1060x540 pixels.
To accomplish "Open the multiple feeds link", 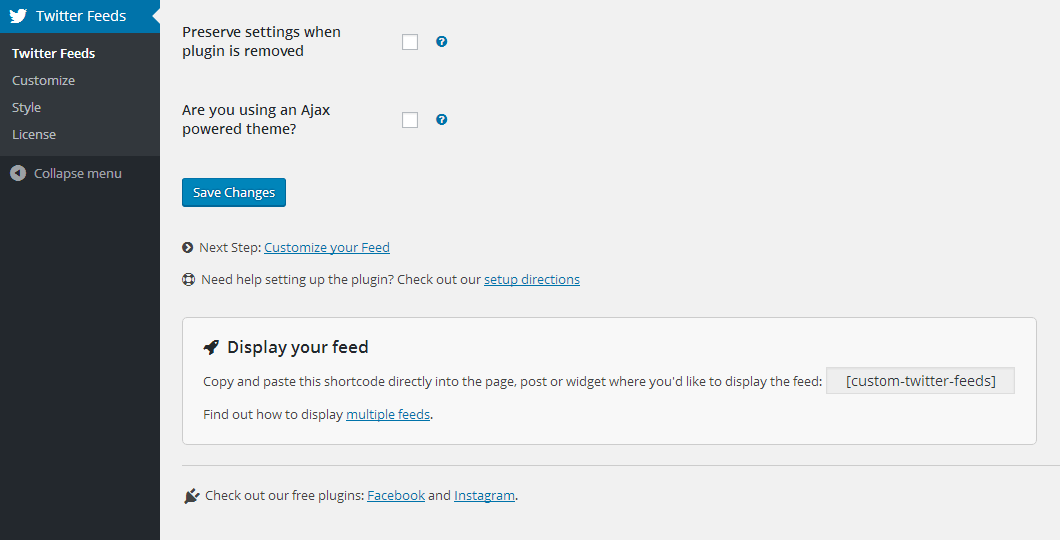I will tap(388, 414).
